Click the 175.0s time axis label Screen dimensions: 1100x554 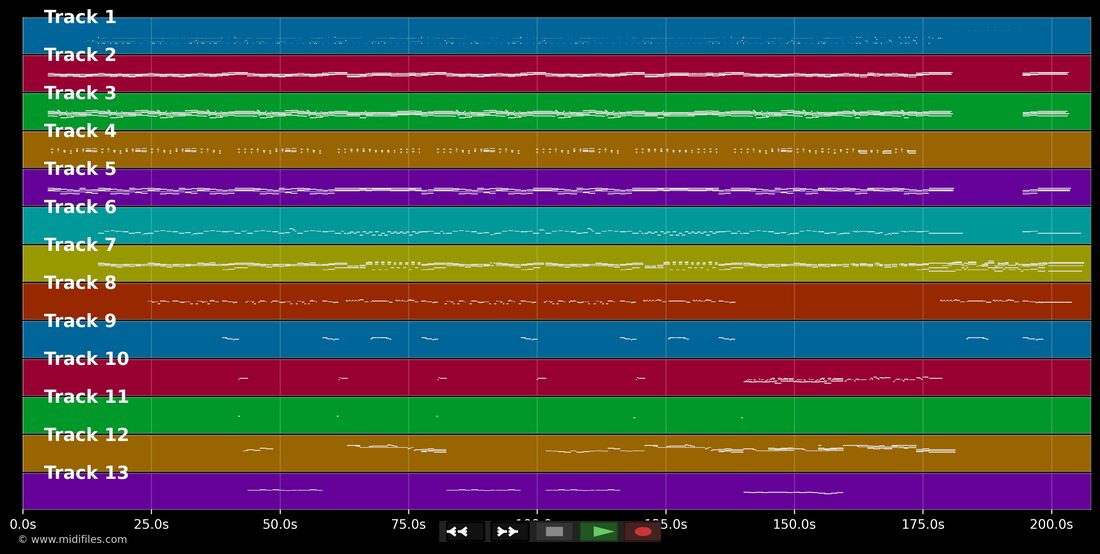click(x=923, y=524)
